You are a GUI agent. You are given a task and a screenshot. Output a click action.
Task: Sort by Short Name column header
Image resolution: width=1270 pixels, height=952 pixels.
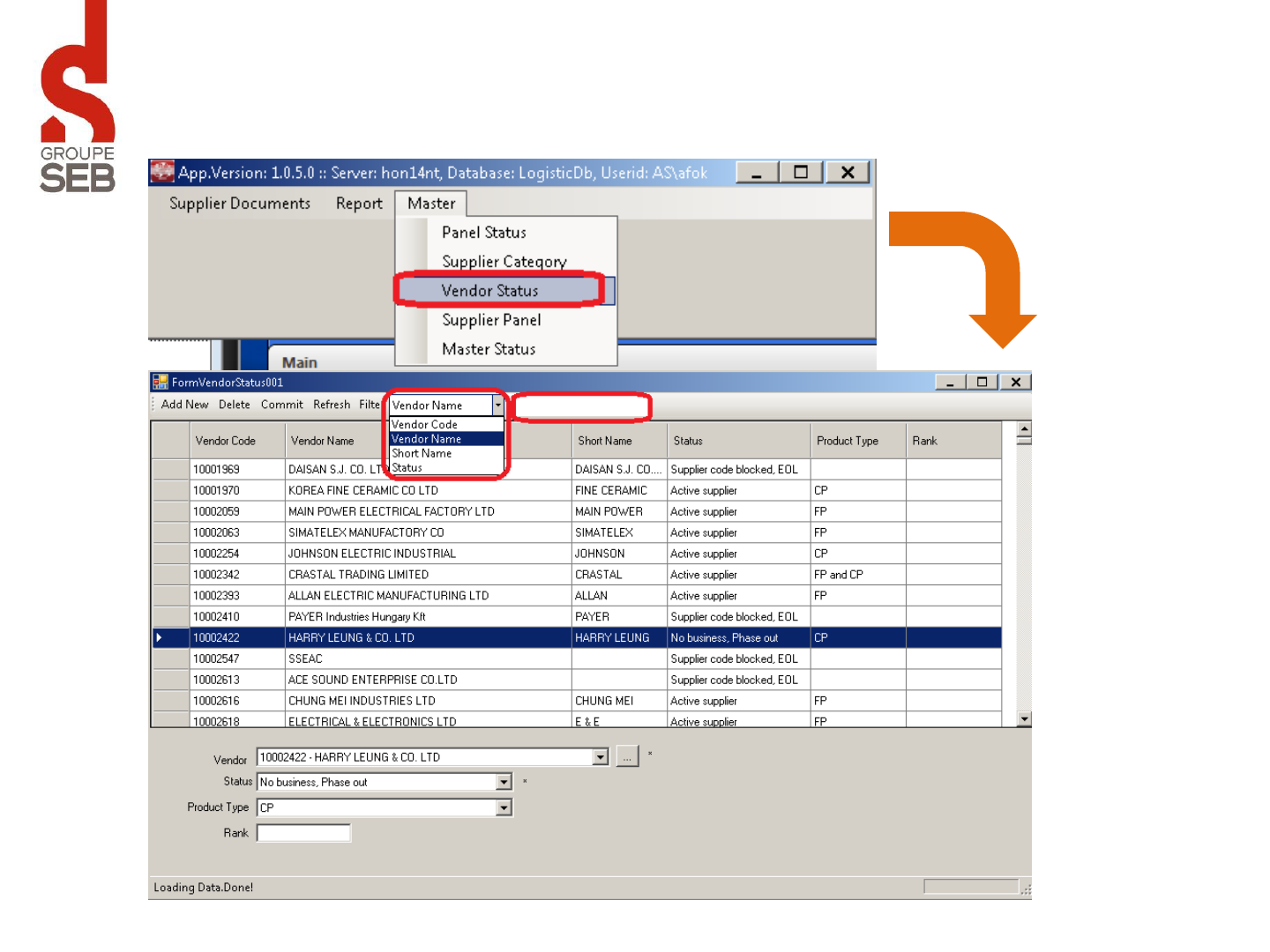coord(619,441)
